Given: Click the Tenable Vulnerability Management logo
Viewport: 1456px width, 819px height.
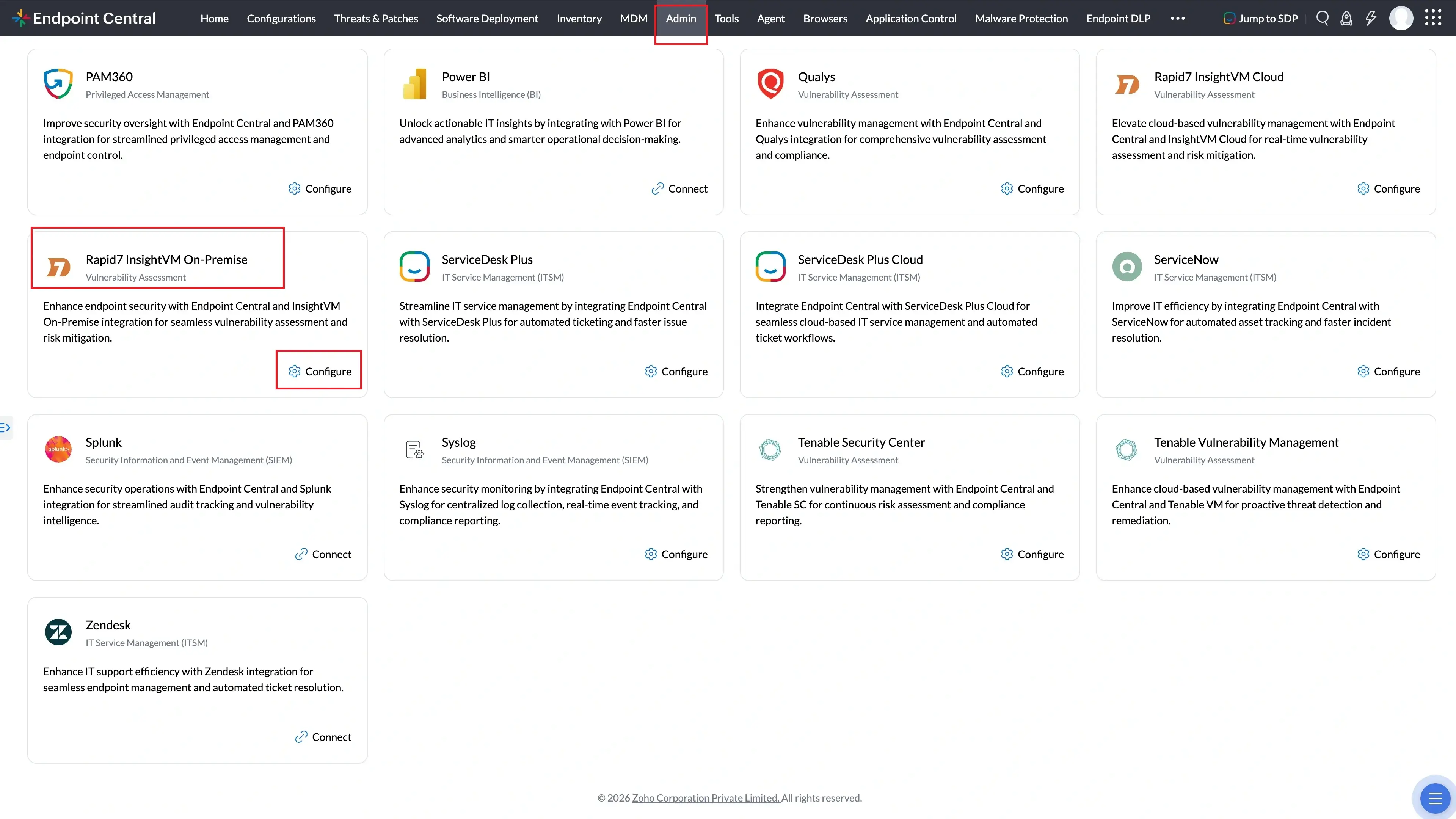Looking at the screenshot, I should point(1127,449).
